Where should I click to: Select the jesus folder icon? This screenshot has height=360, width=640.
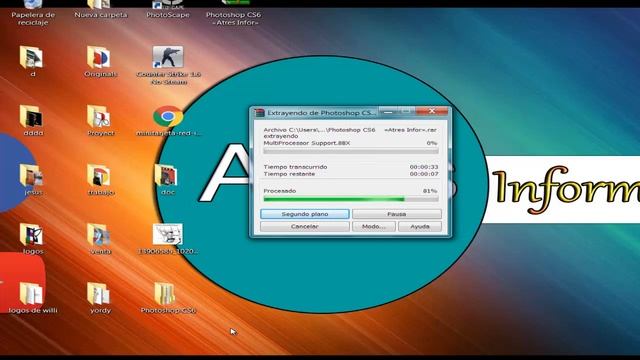pyautogui.click(x=31, y=176)
